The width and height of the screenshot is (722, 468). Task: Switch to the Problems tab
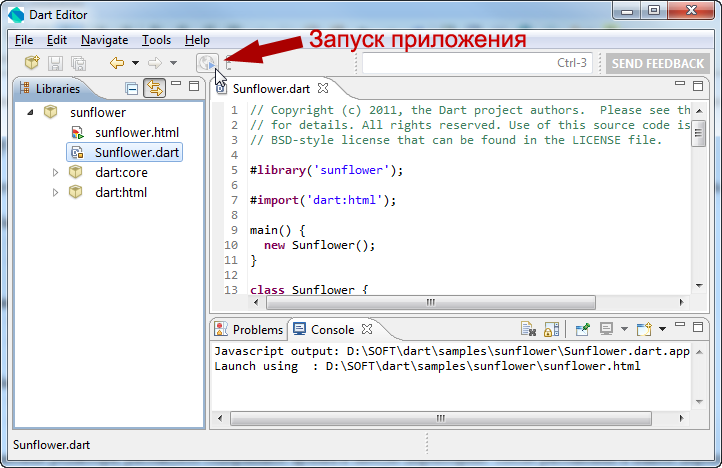(257, 330)
